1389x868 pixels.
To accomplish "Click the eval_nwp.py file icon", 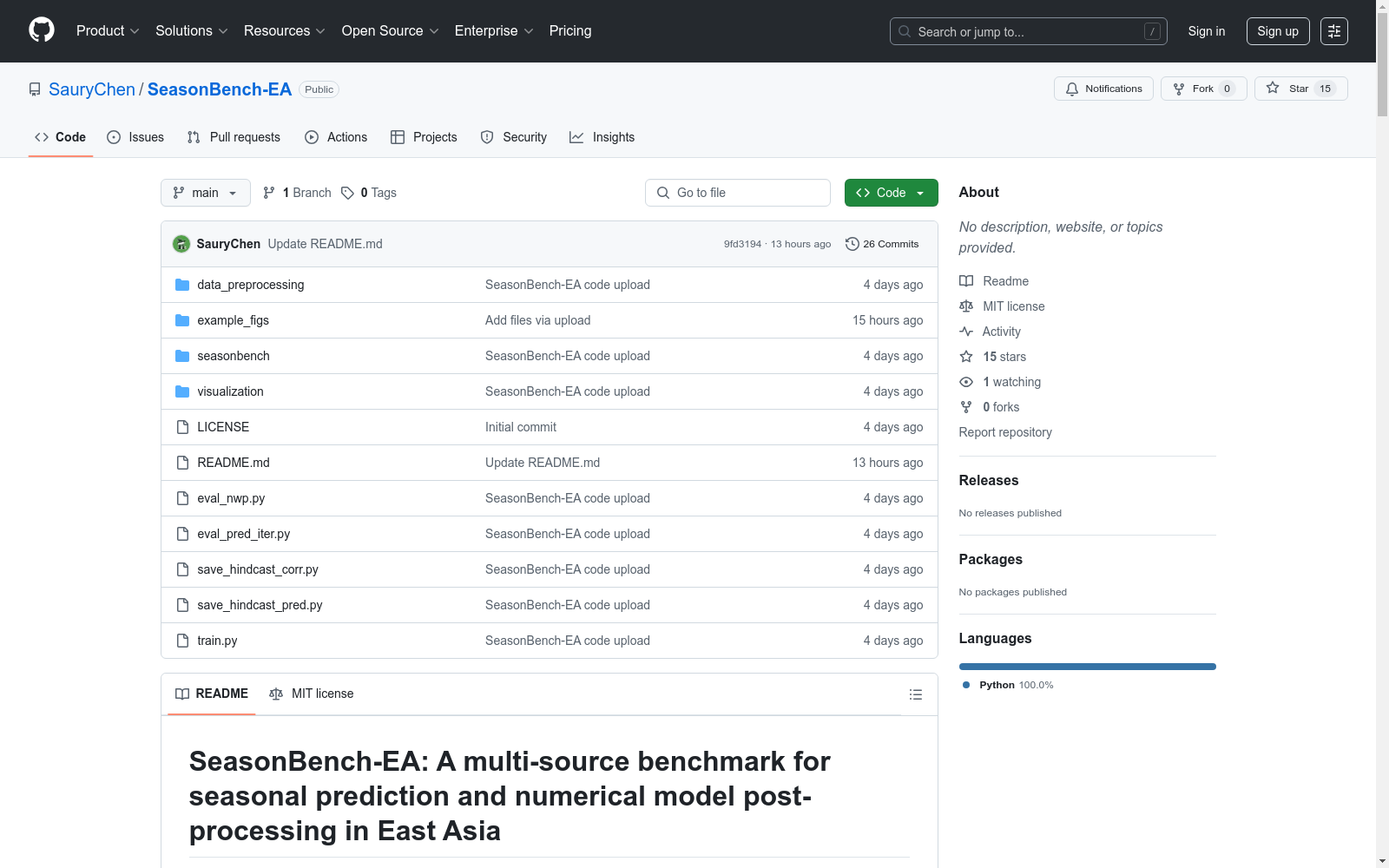I will point(182,498).
